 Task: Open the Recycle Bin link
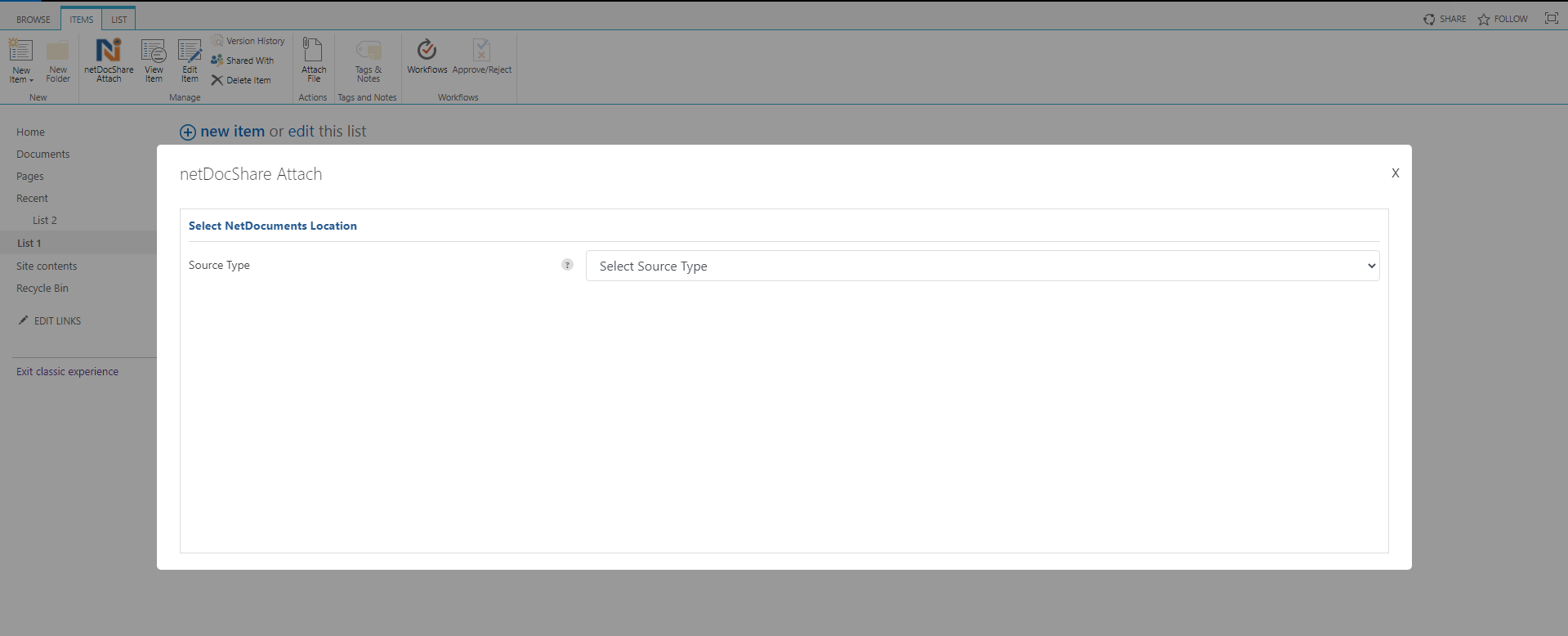(x=42, y=288)
